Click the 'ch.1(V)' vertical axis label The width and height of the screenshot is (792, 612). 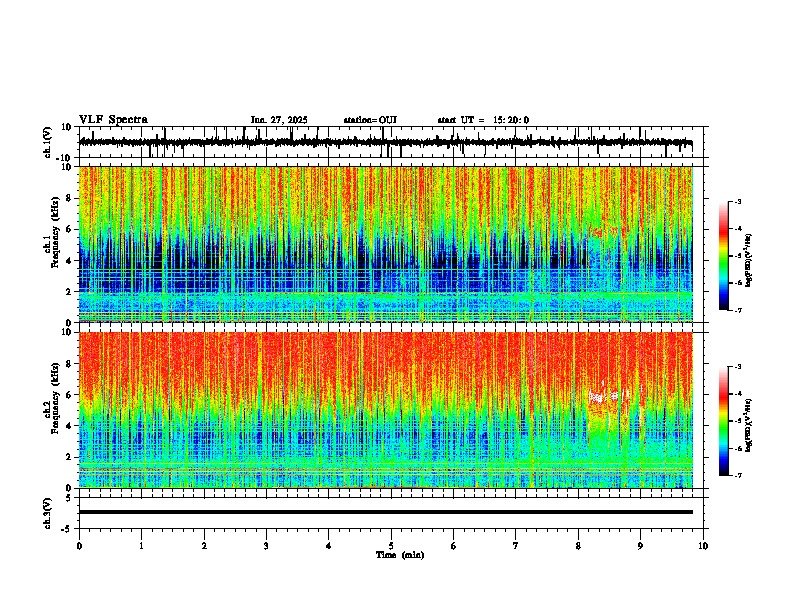pyautogui.click(x=47, y=142)
